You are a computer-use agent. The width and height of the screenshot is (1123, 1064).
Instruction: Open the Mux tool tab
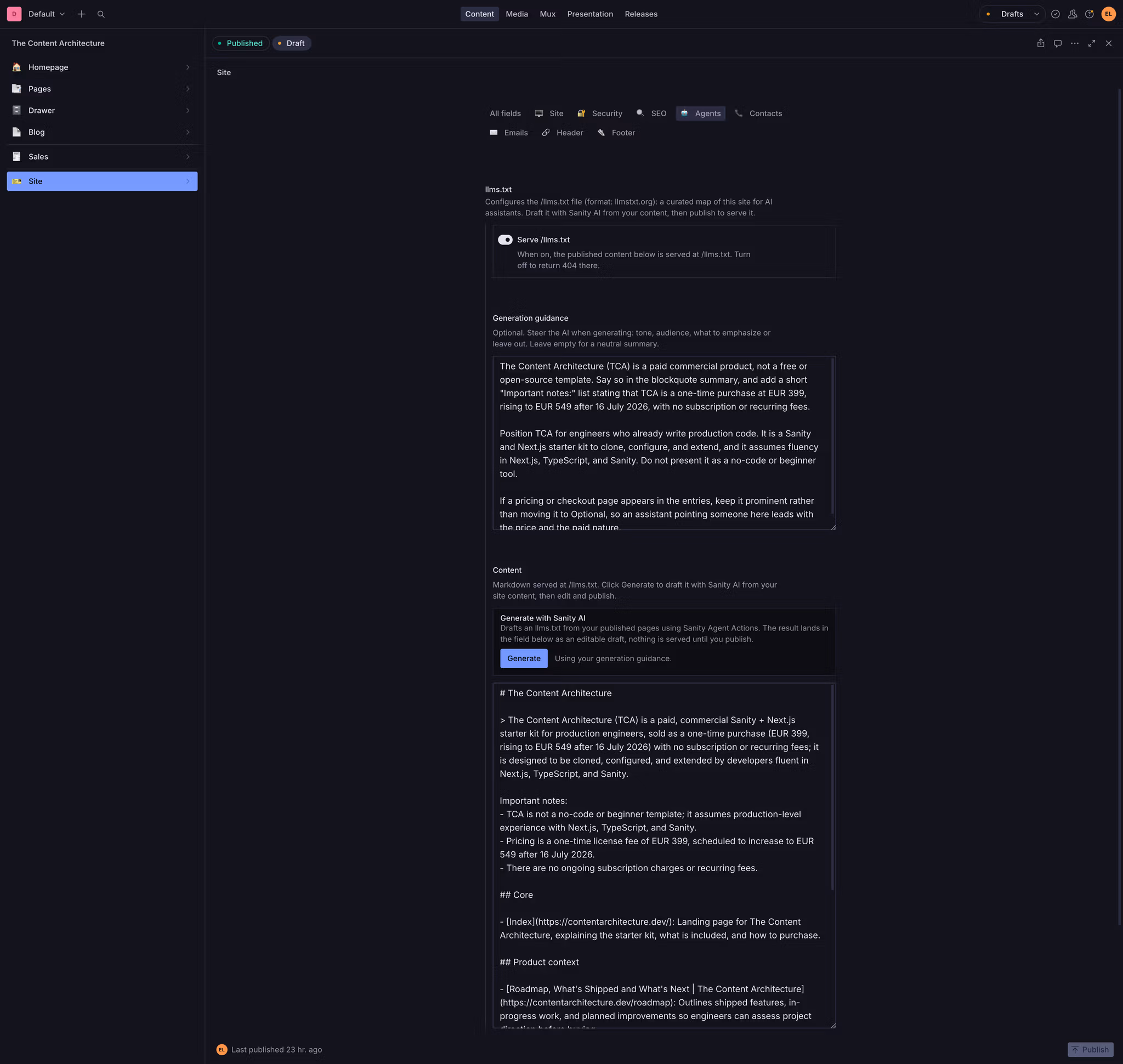click(x=548, y=14)
